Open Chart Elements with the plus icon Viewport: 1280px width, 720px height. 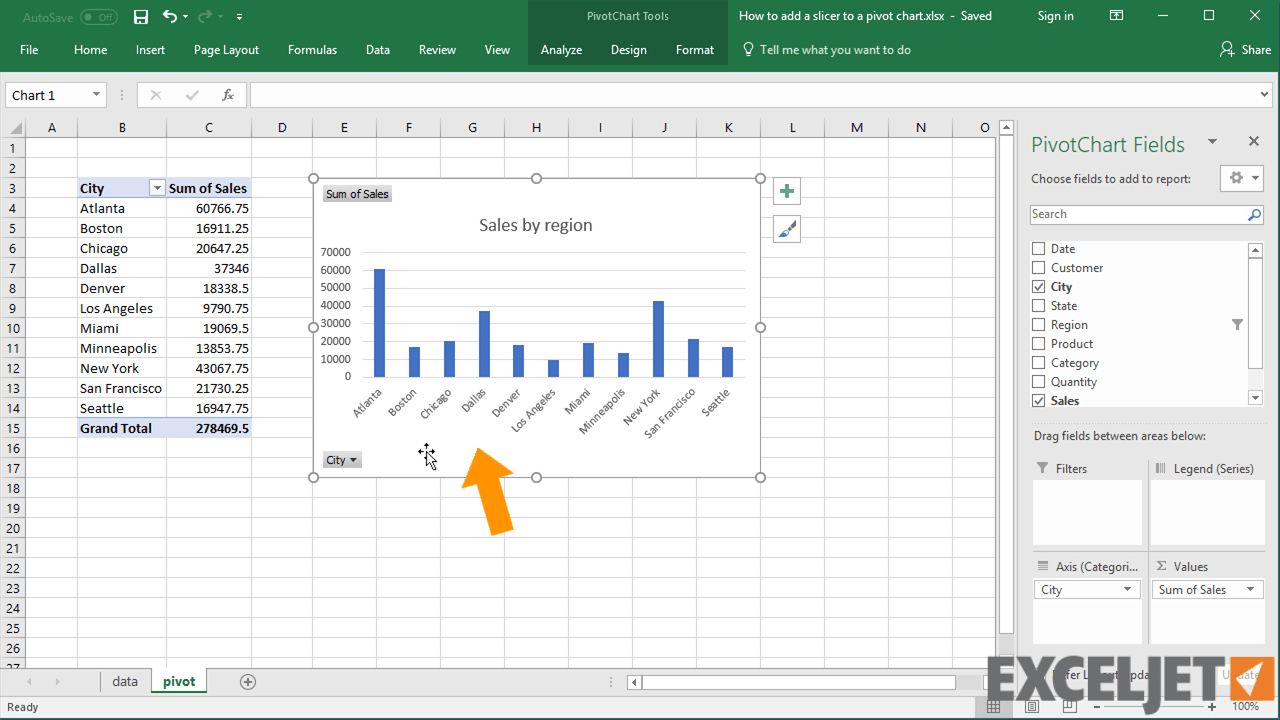click(x=786, y=190)
